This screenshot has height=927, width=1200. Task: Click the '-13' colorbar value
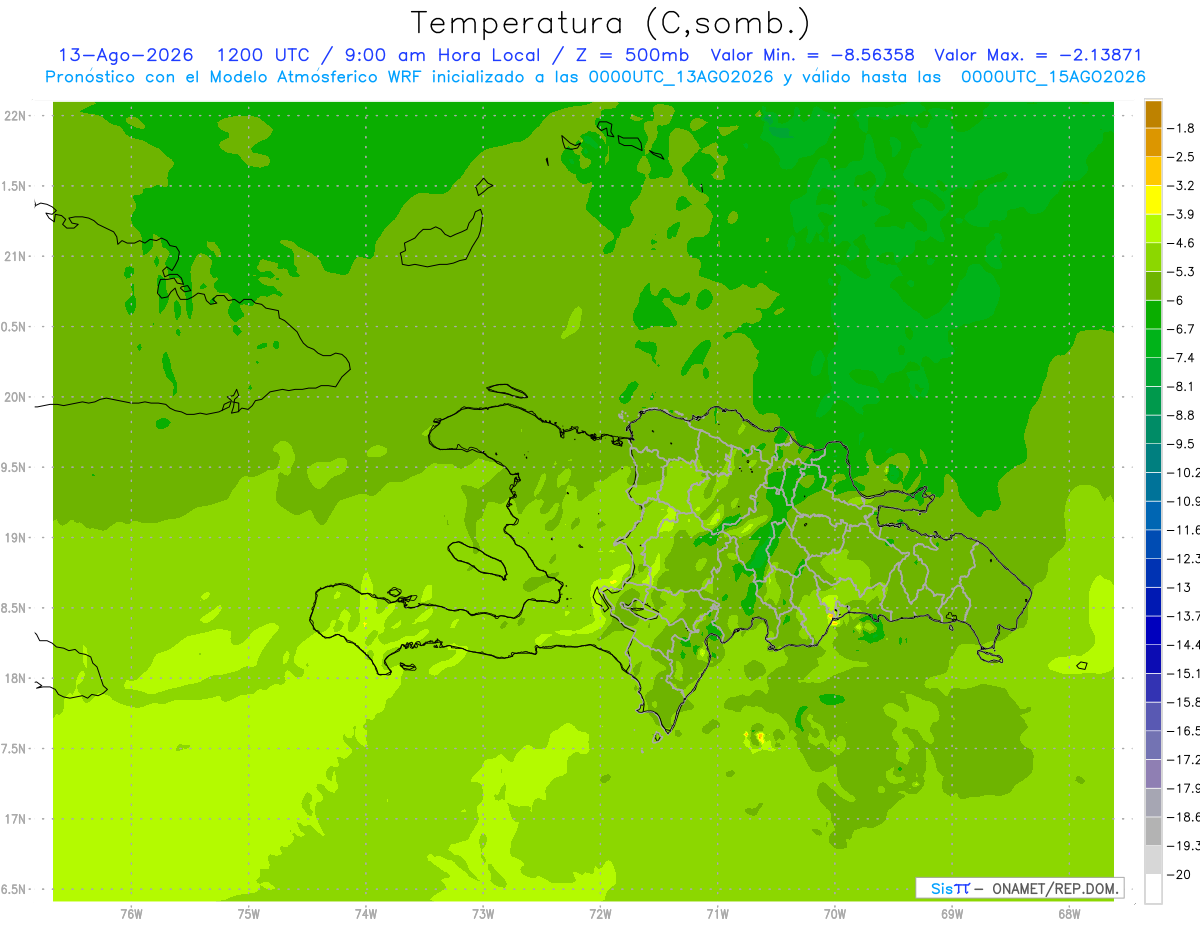pyautogui.click(x=1180, y=587)
